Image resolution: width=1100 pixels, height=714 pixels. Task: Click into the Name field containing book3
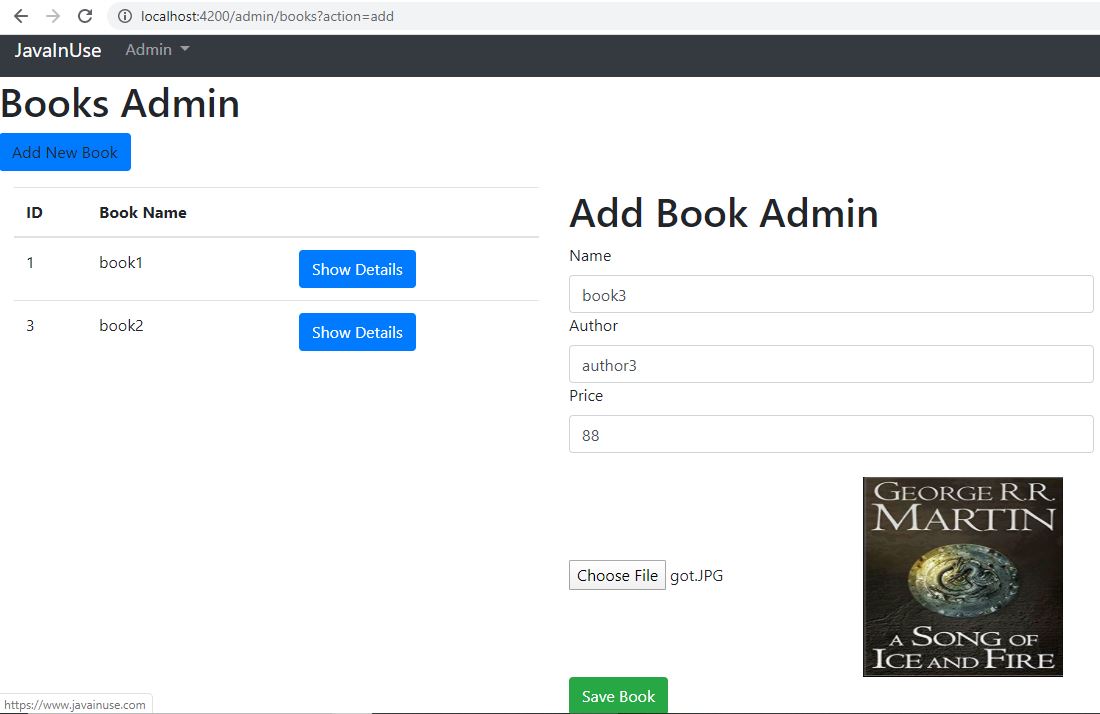pyautogui.click(x=831, y=295)
